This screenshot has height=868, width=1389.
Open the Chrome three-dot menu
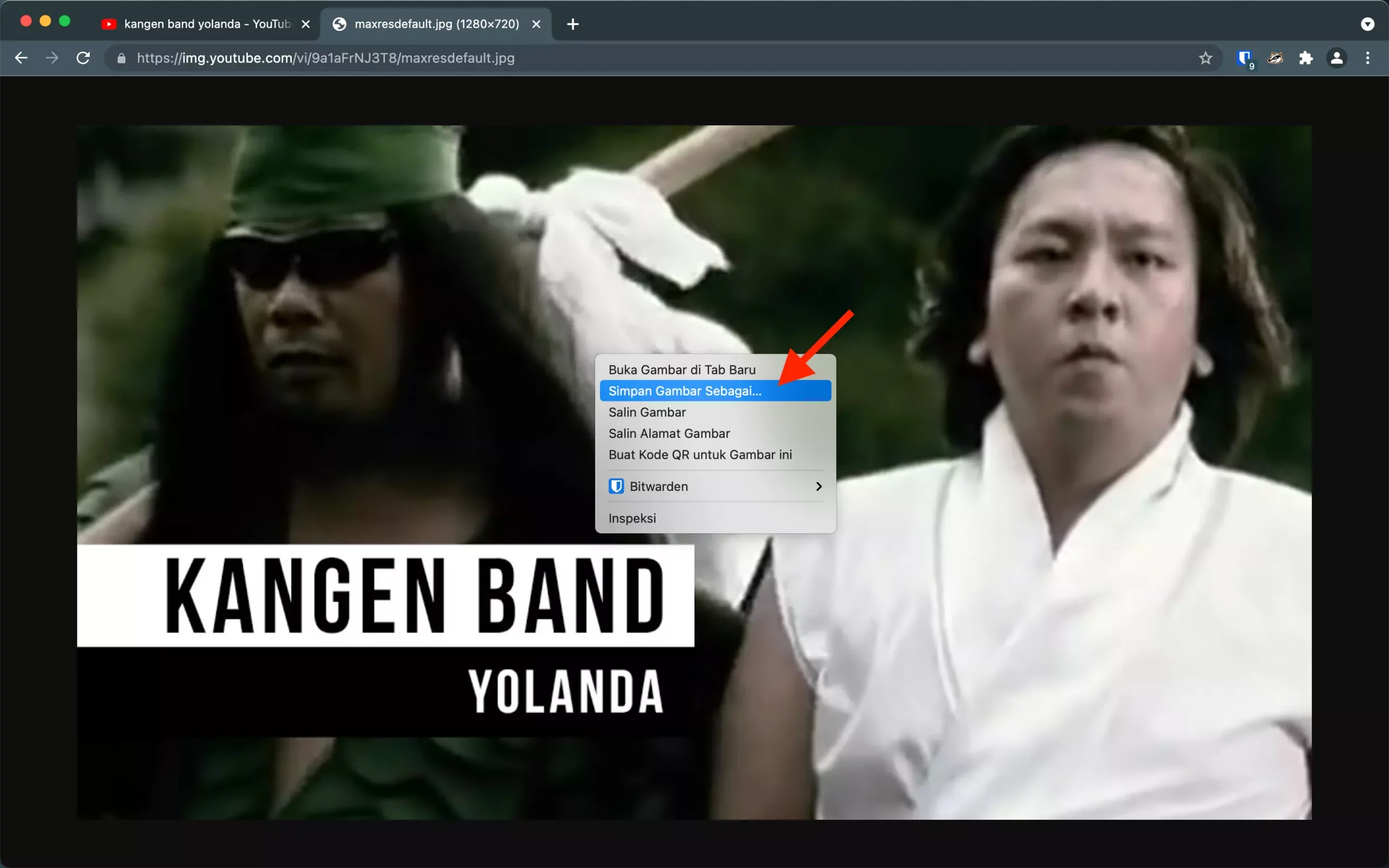tap(1368, 58)
